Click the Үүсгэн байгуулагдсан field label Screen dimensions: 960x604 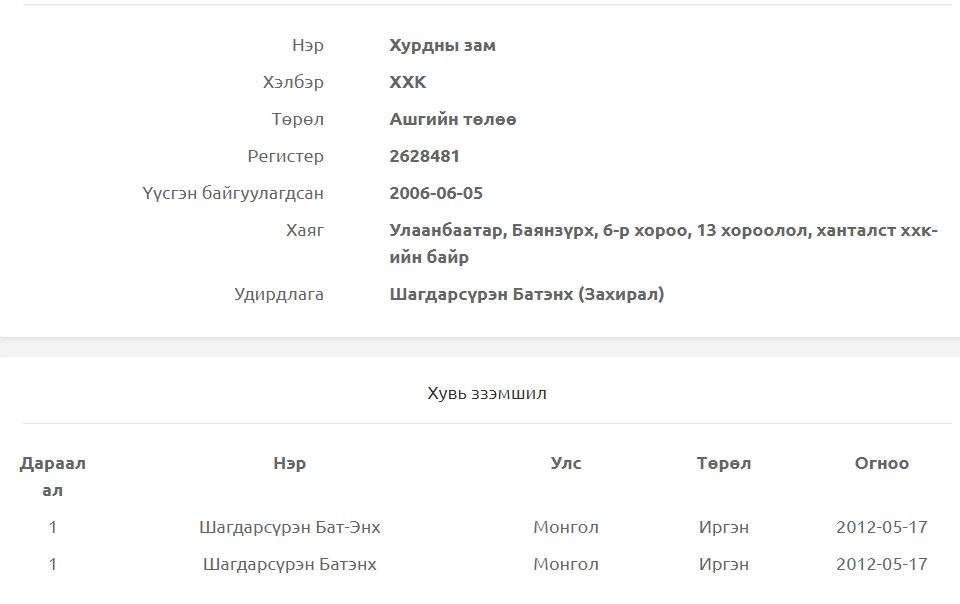pyautogui.click(x=232, y=193)
